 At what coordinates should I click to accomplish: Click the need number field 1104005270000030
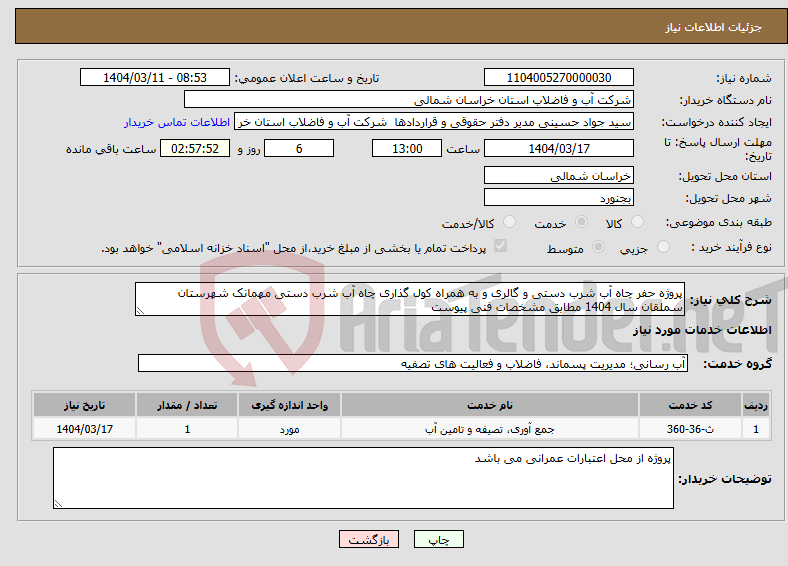pos(558,77)
